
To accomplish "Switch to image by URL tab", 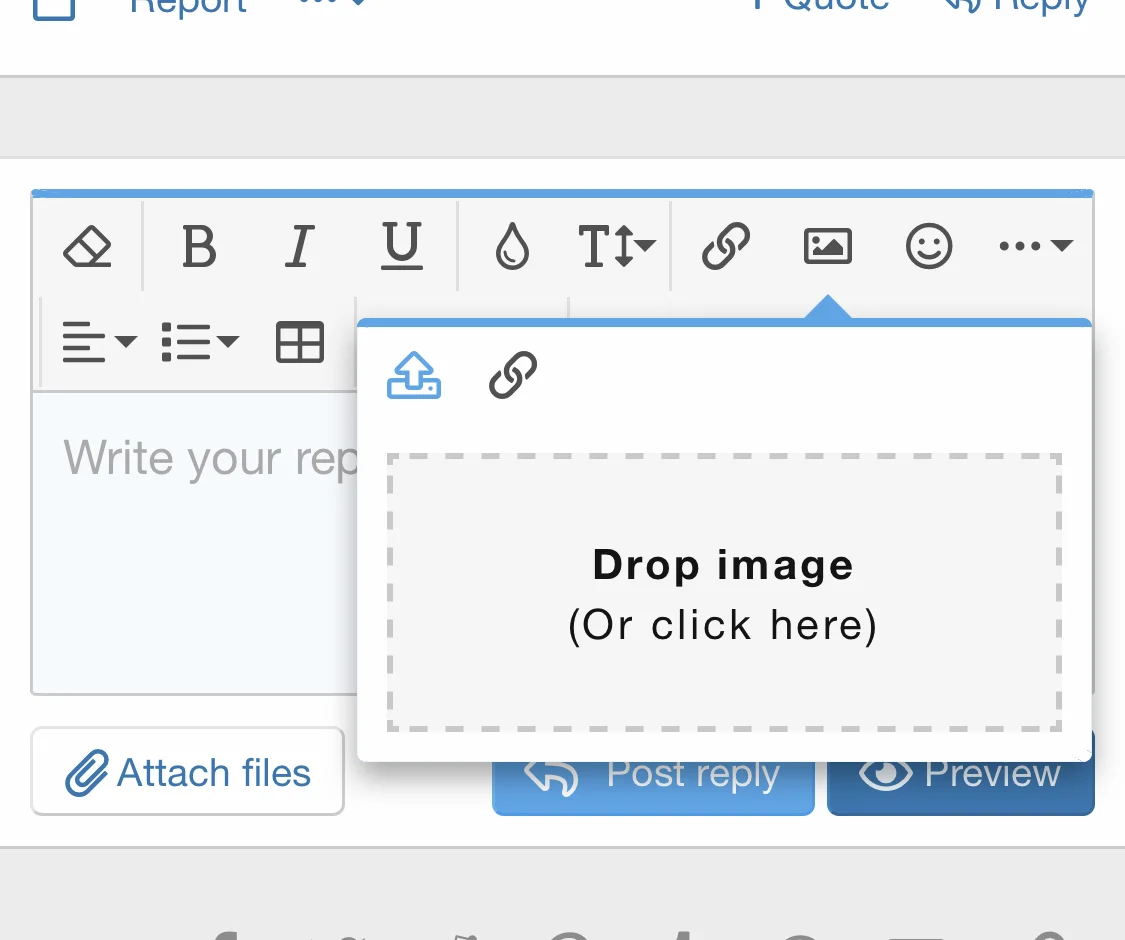I will pyautogui.click(x=512, y=375).
